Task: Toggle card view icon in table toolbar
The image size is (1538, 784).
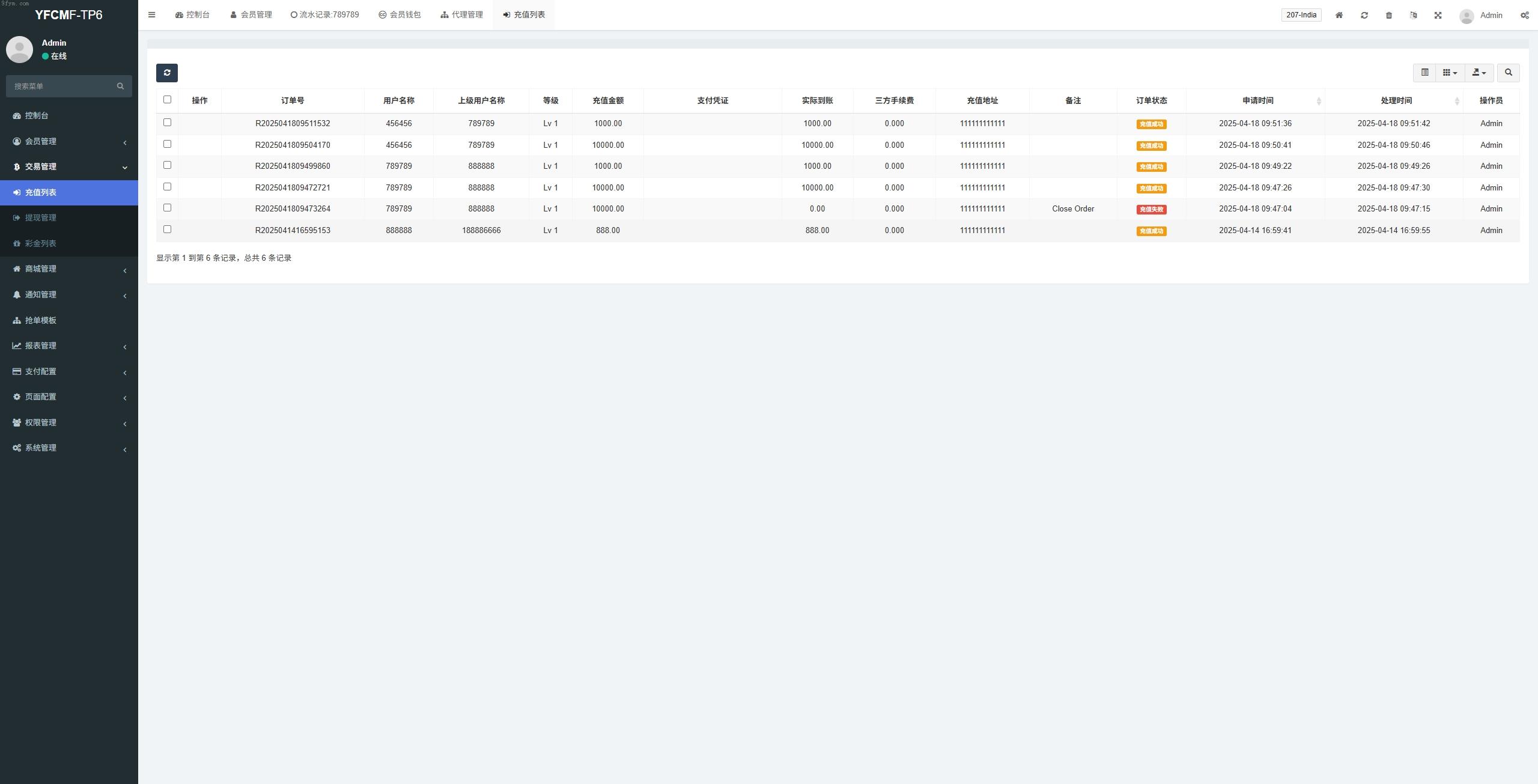Action: coord(1424,73)
